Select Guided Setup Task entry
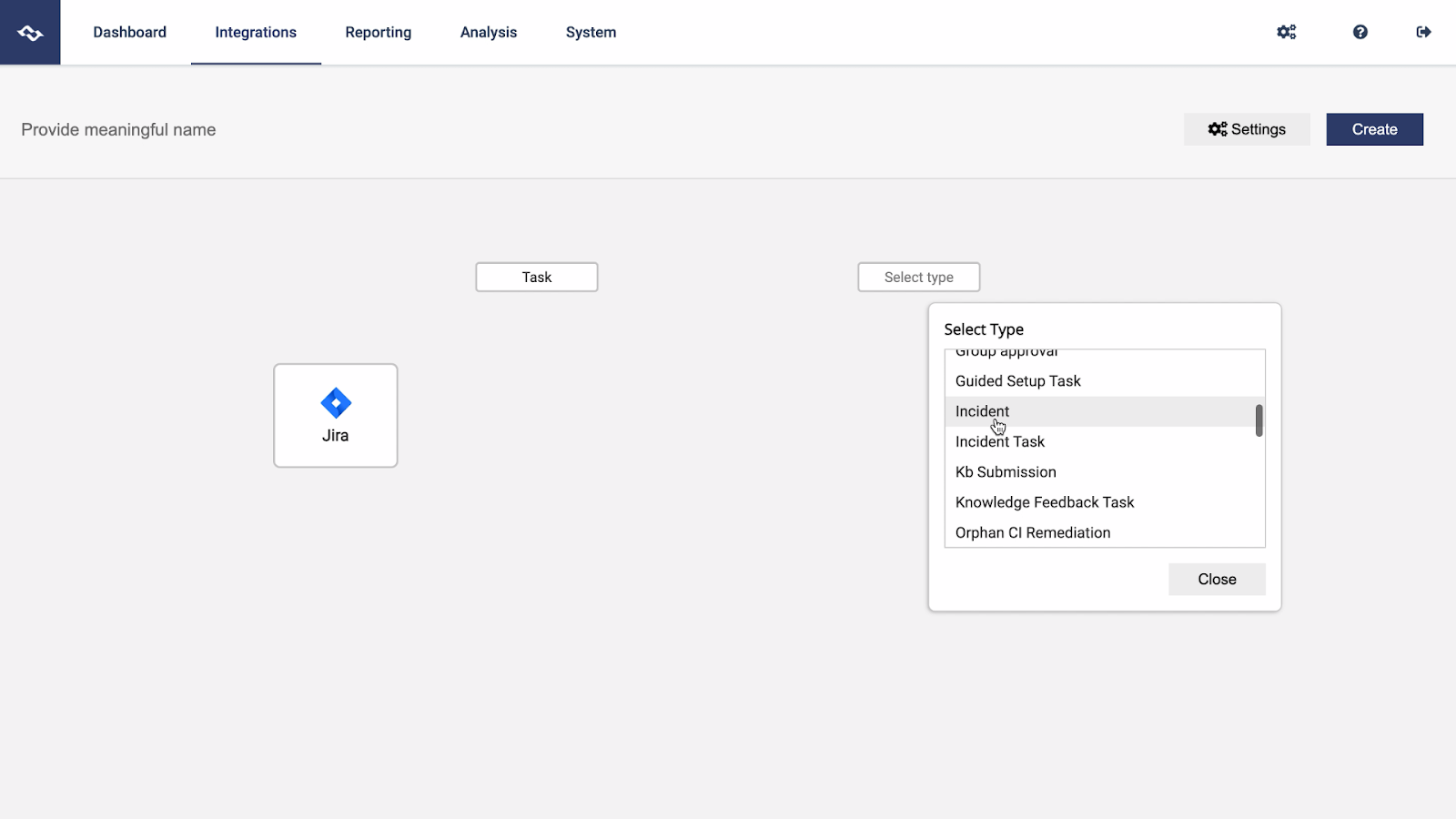This screenshot has width=1456, height=819. 1017,380
